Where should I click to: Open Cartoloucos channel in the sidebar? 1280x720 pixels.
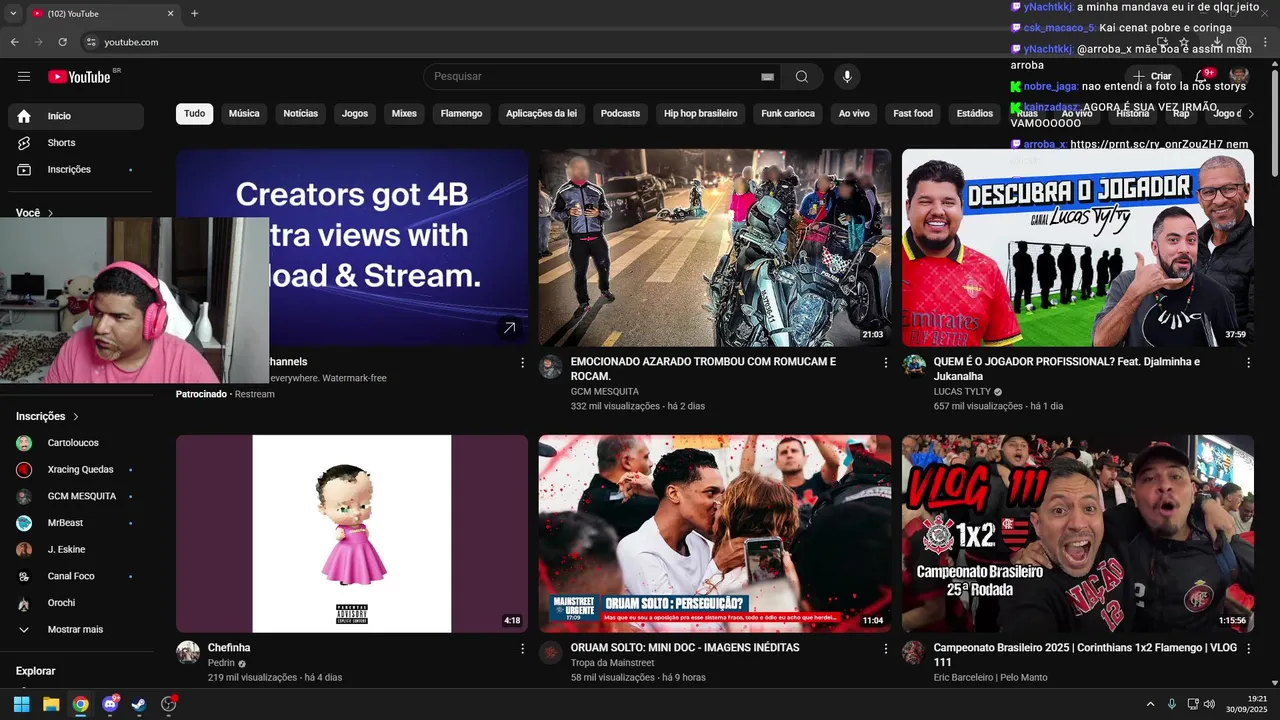(x=76, y=443)
